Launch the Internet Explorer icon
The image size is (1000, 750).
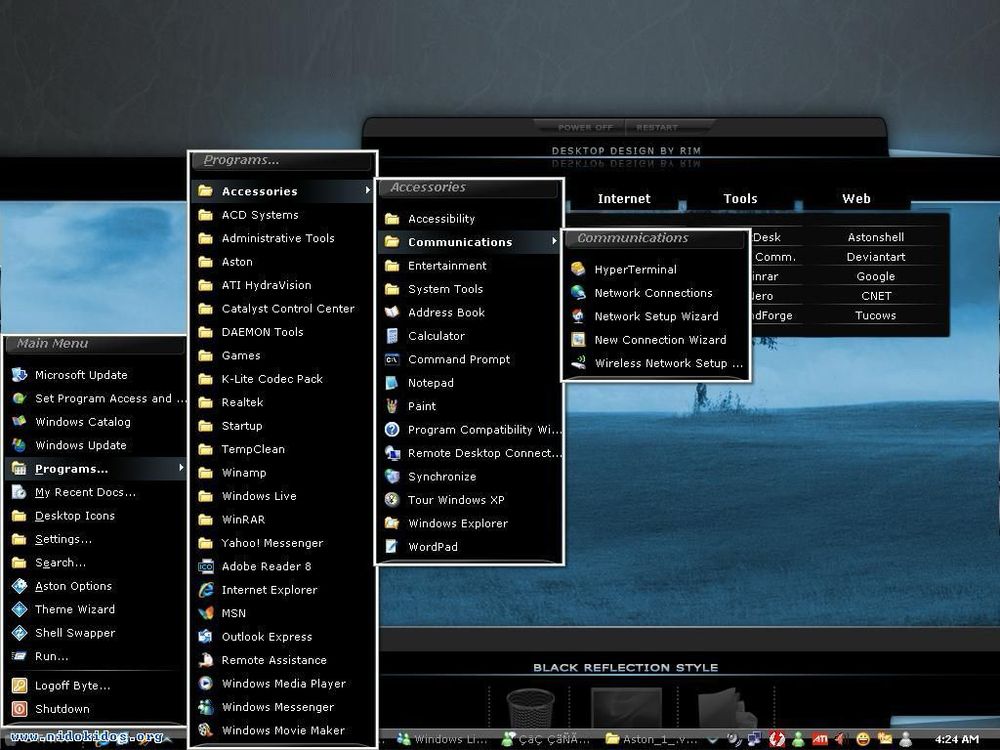(205, 590)
